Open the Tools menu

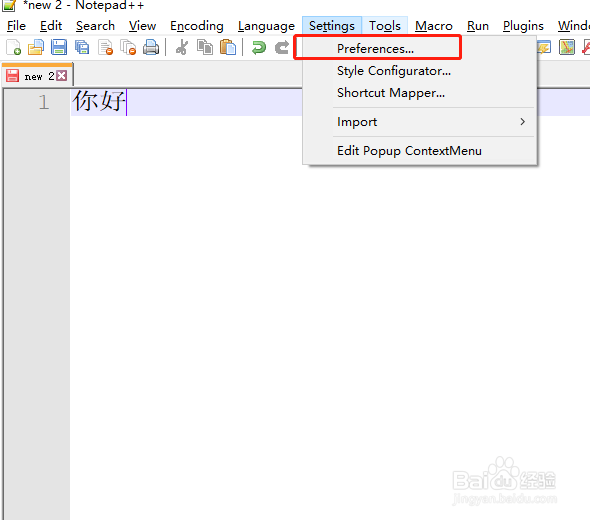[x=385, y=26]
